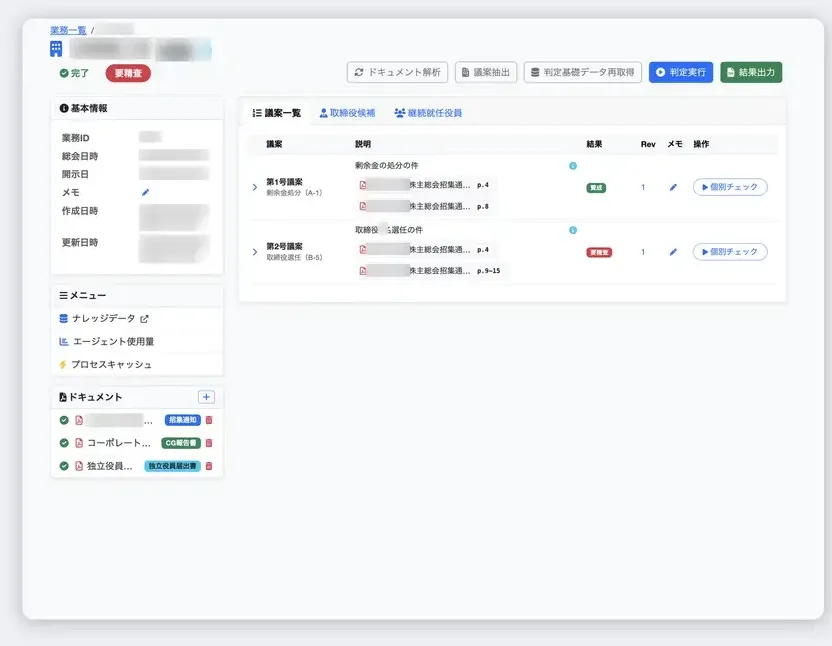Image resolution: width=832 pixels, height=646 pixels.
Task: Click PDF icon of 独立役員 document
Action: [79, 466]
